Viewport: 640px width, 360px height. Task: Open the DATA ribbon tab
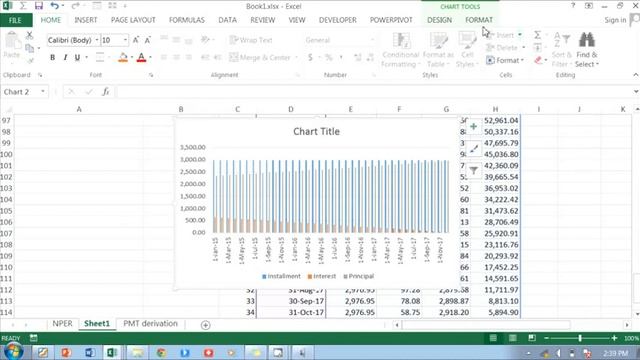coord(227,20)
